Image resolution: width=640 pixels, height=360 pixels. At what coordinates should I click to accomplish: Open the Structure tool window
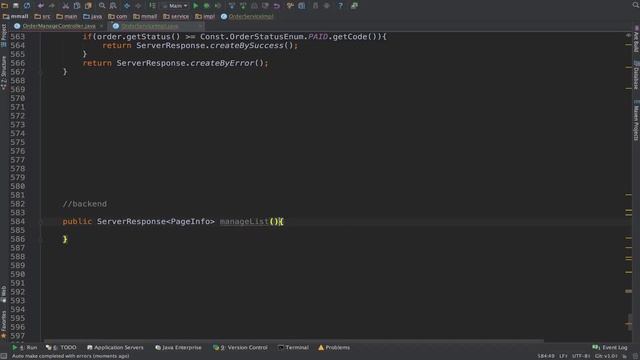[x=4, y=73]
